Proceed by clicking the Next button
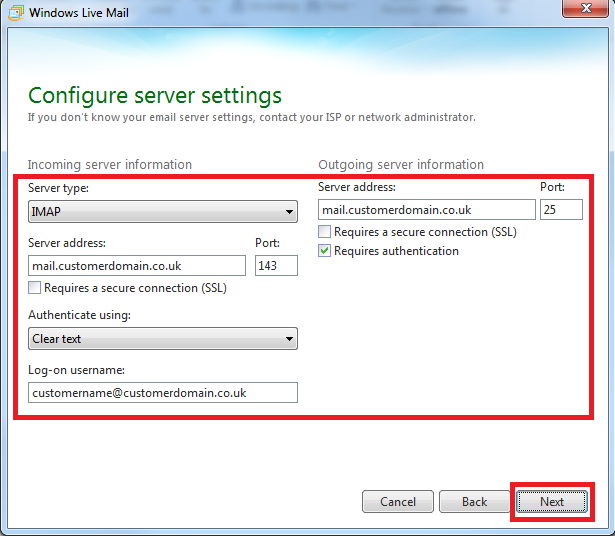Viewport: 615px width, 536px height. [552, 502]
